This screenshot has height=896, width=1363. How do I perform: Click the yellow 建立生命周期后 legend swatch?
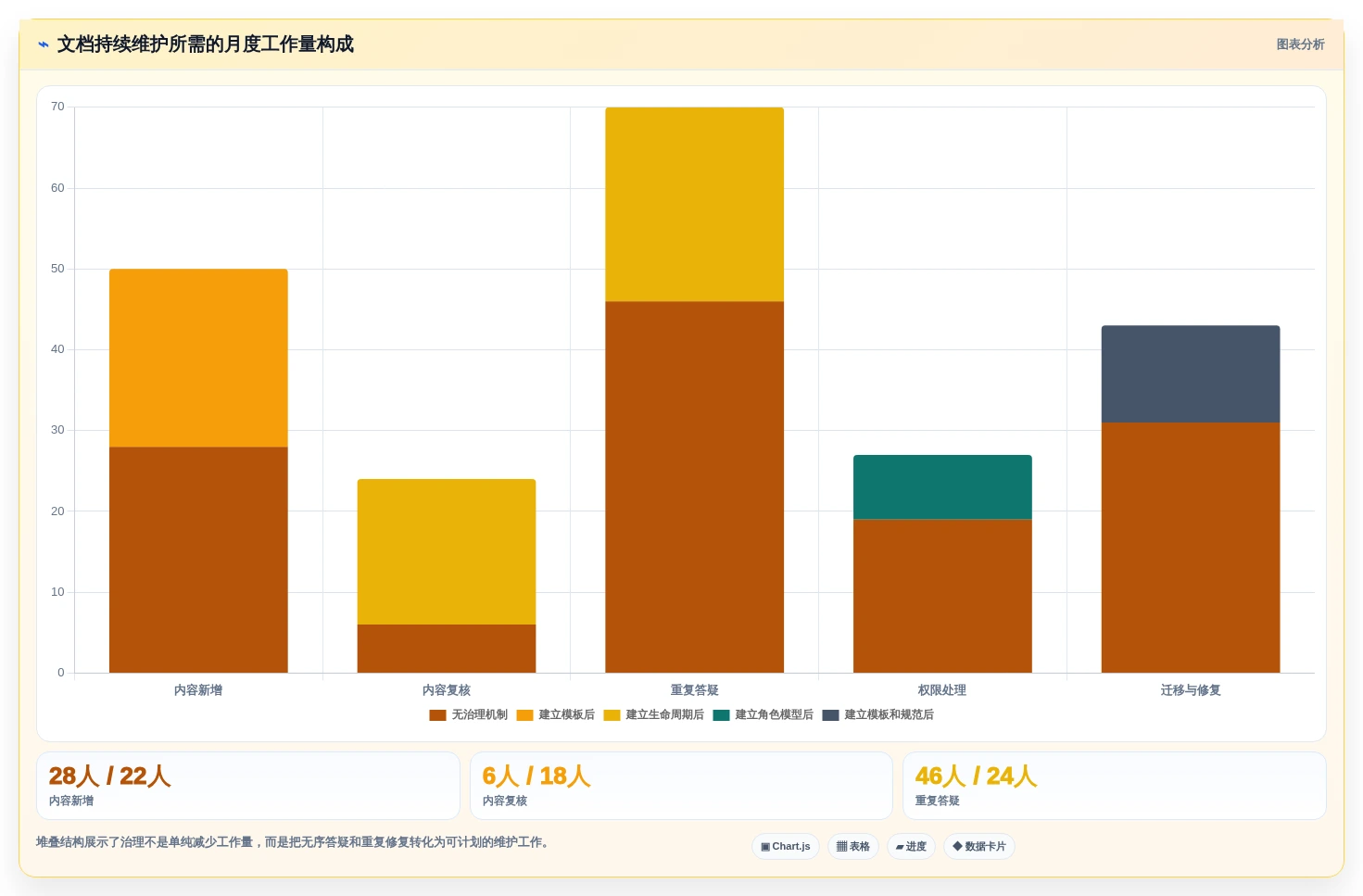(x=612, y=715)
